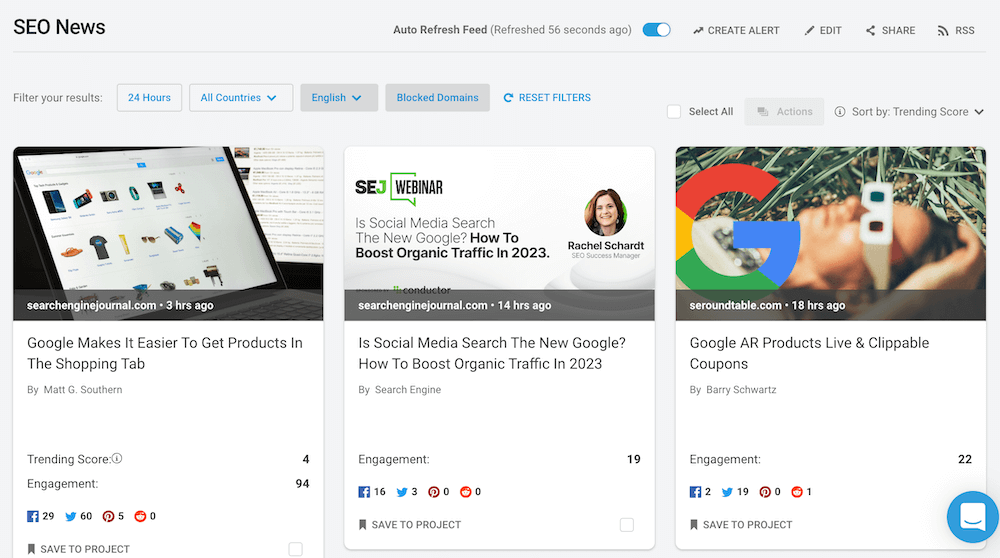The width and height of the screenshot is (1000, 558).
Task: Disable the Auto Refresh Feed toggle
Action: pos(656,30)
